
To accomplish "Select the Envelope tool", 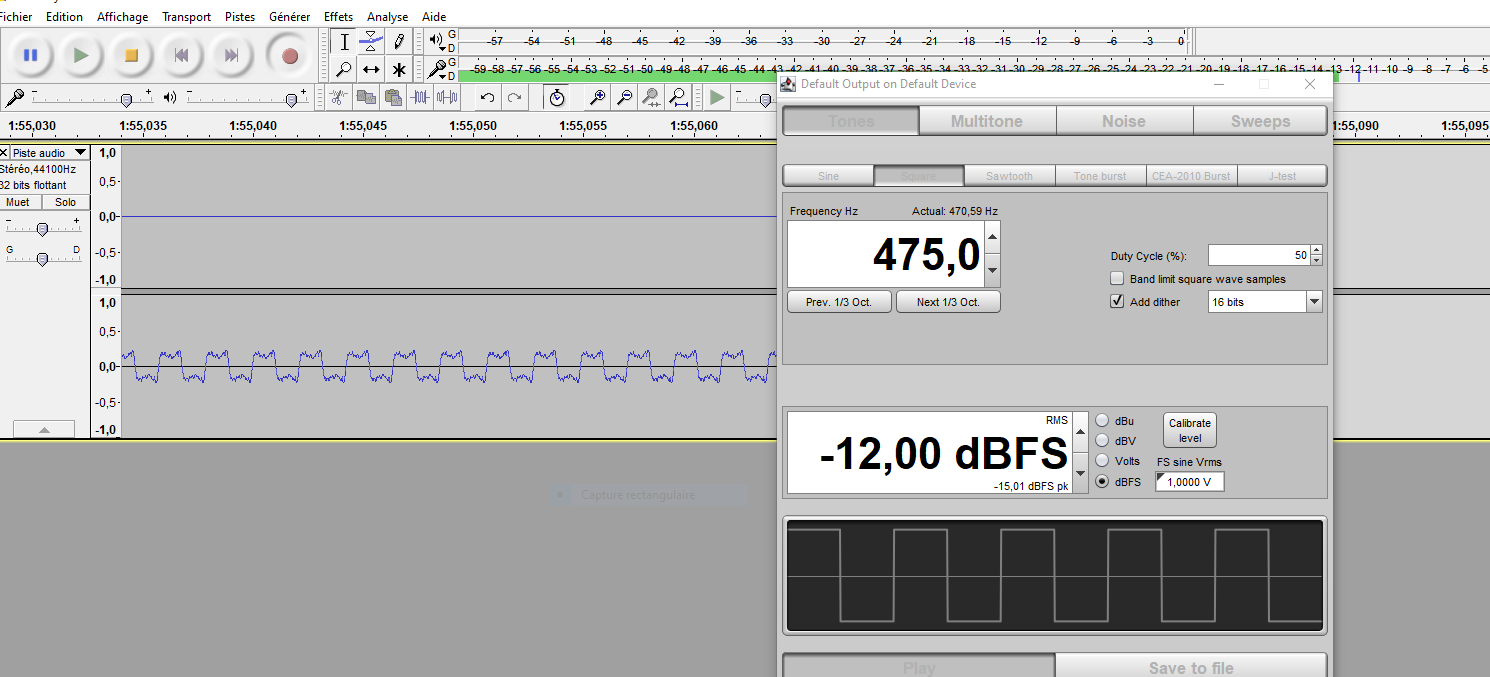I will coord(371,42).
